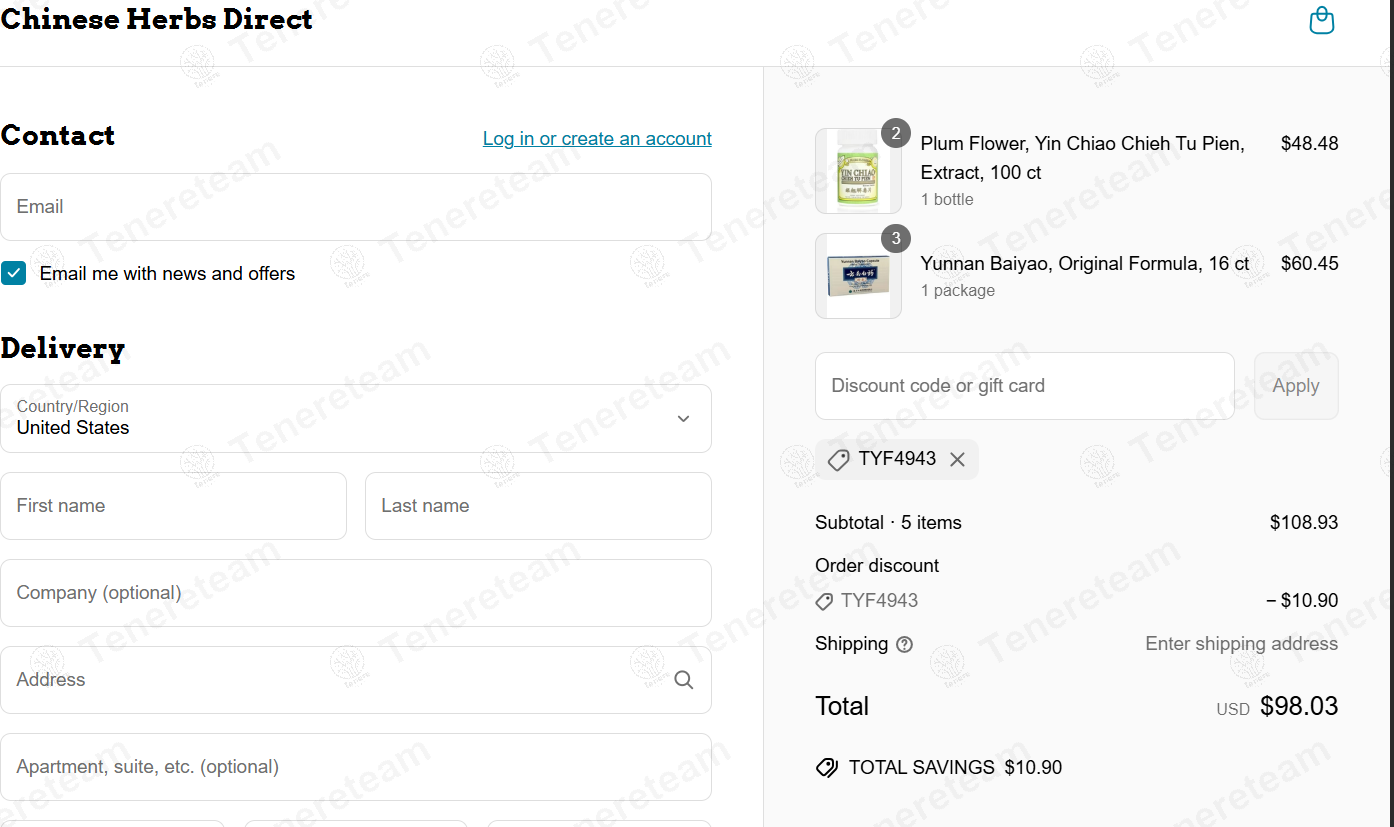Click the Company (optional) field
Viewport: 1394px width, 827px height.
(x=355, y=593)
